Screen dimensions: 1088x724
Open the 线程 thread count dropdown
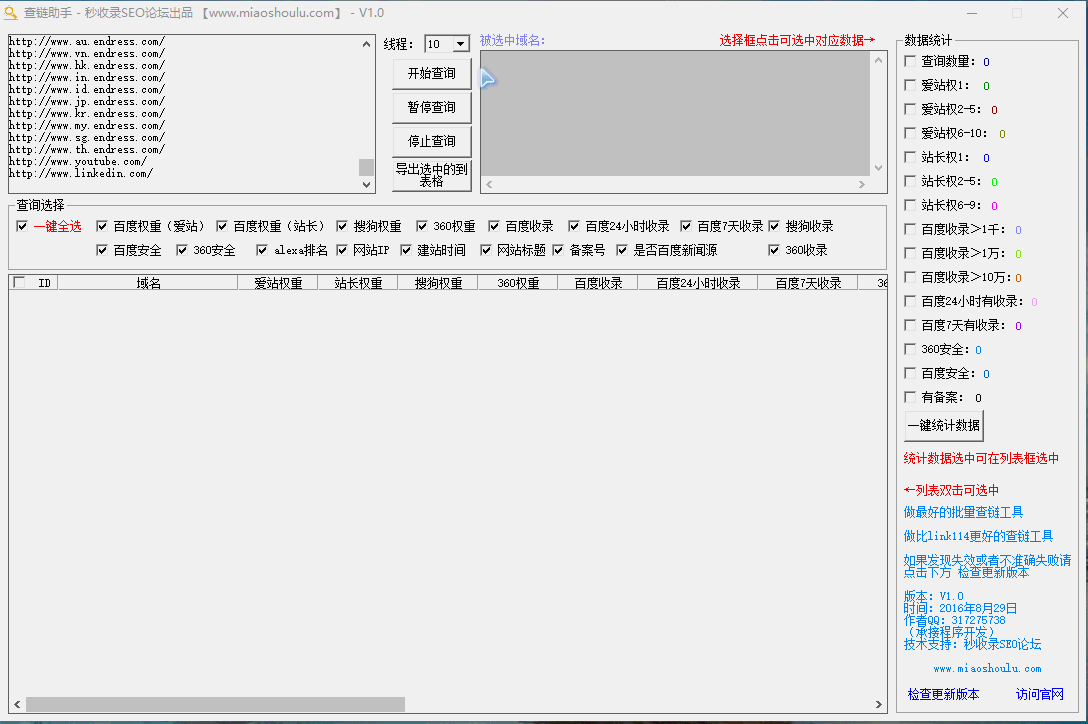point(459,44)
